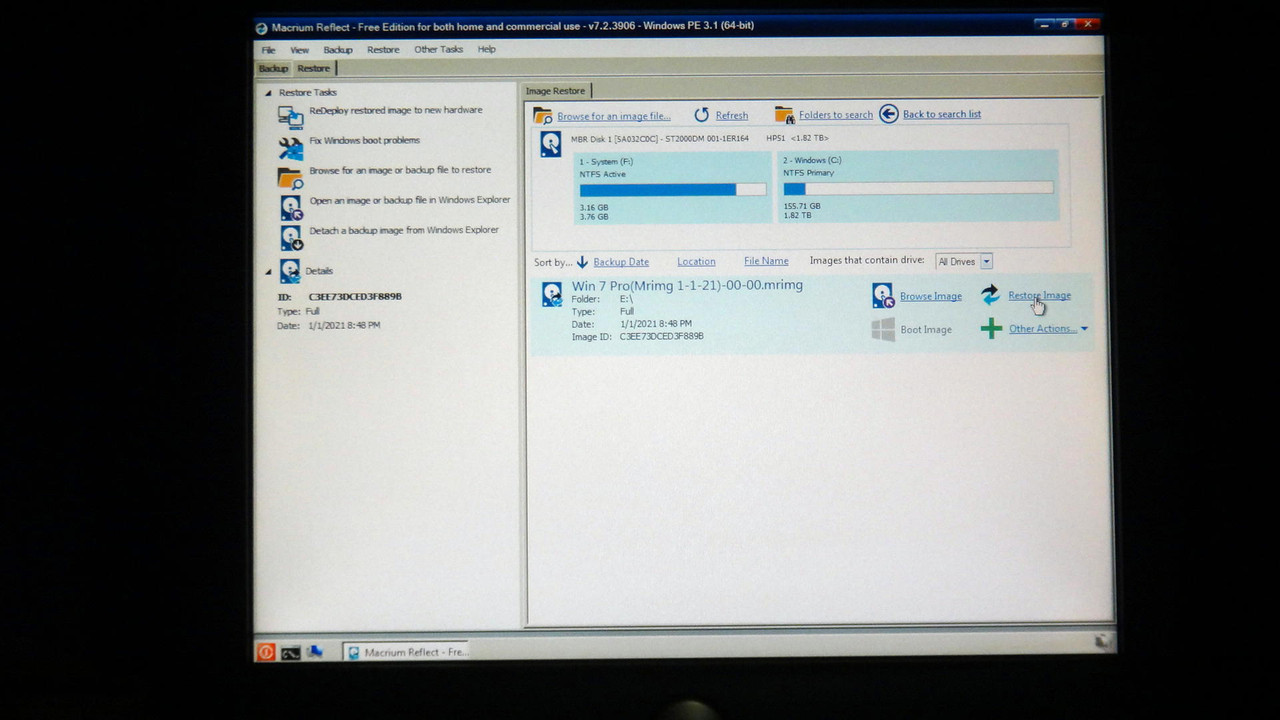Click ReDeploy restored image to new hardware
Viewport: 1280px width, 720px height.
pos(396,111)
